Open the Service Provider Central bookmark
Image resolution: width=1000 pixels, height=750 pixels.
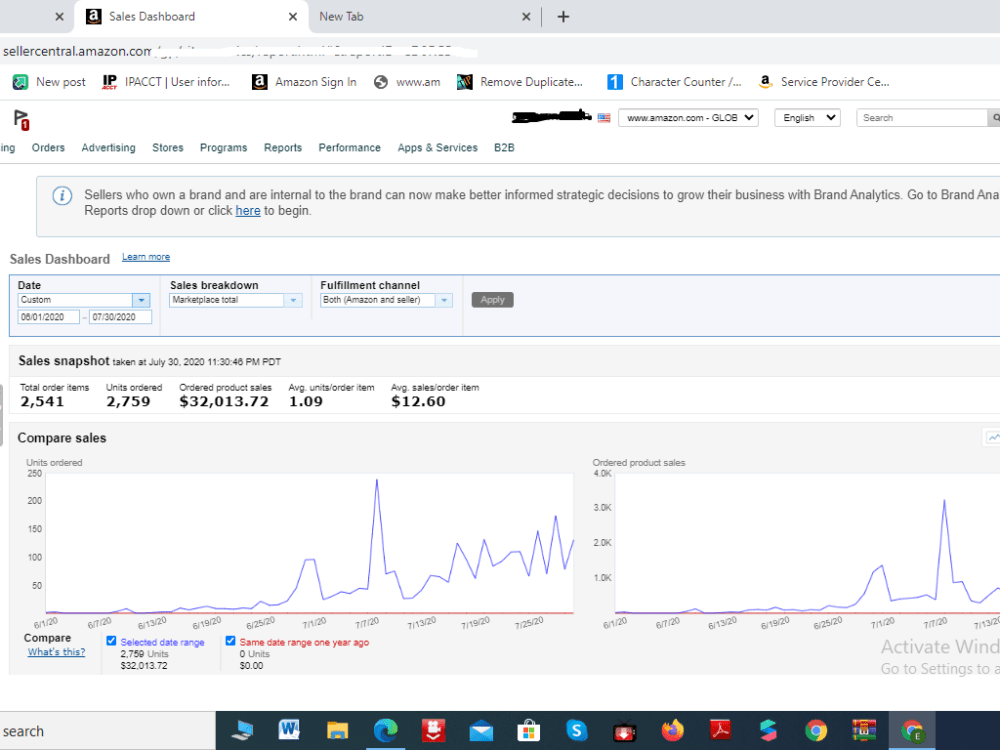(x=823, y=82)
